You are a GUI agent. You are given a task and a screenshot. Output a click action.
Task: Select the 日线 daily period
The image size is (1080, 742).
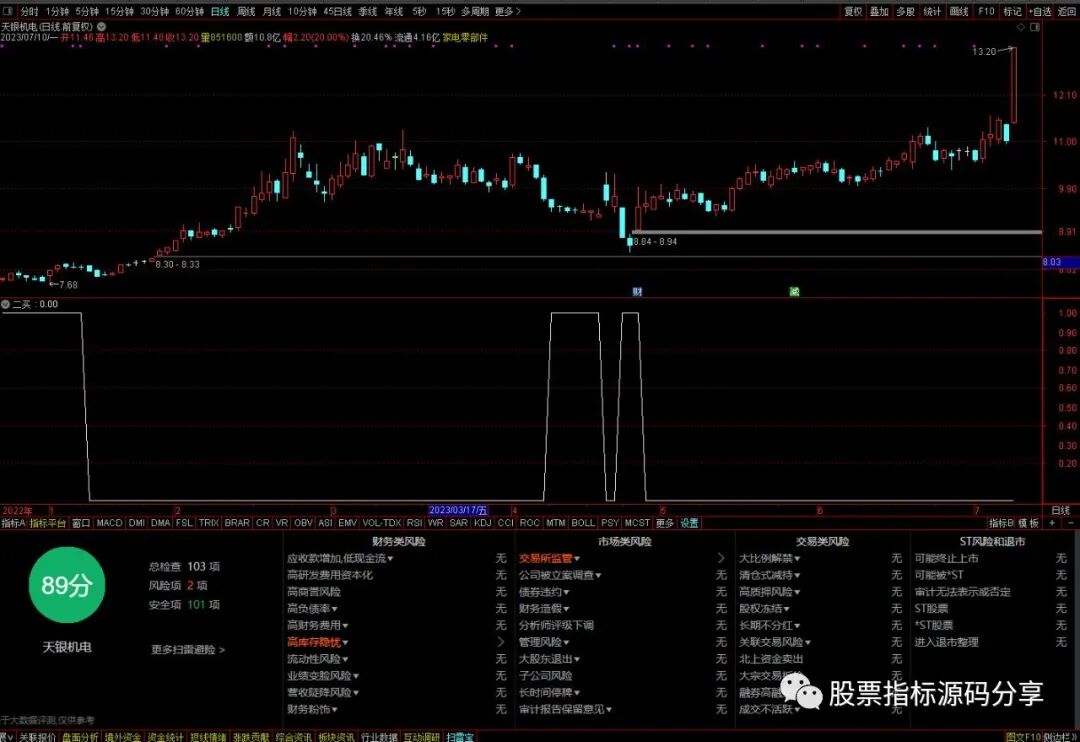220,11
